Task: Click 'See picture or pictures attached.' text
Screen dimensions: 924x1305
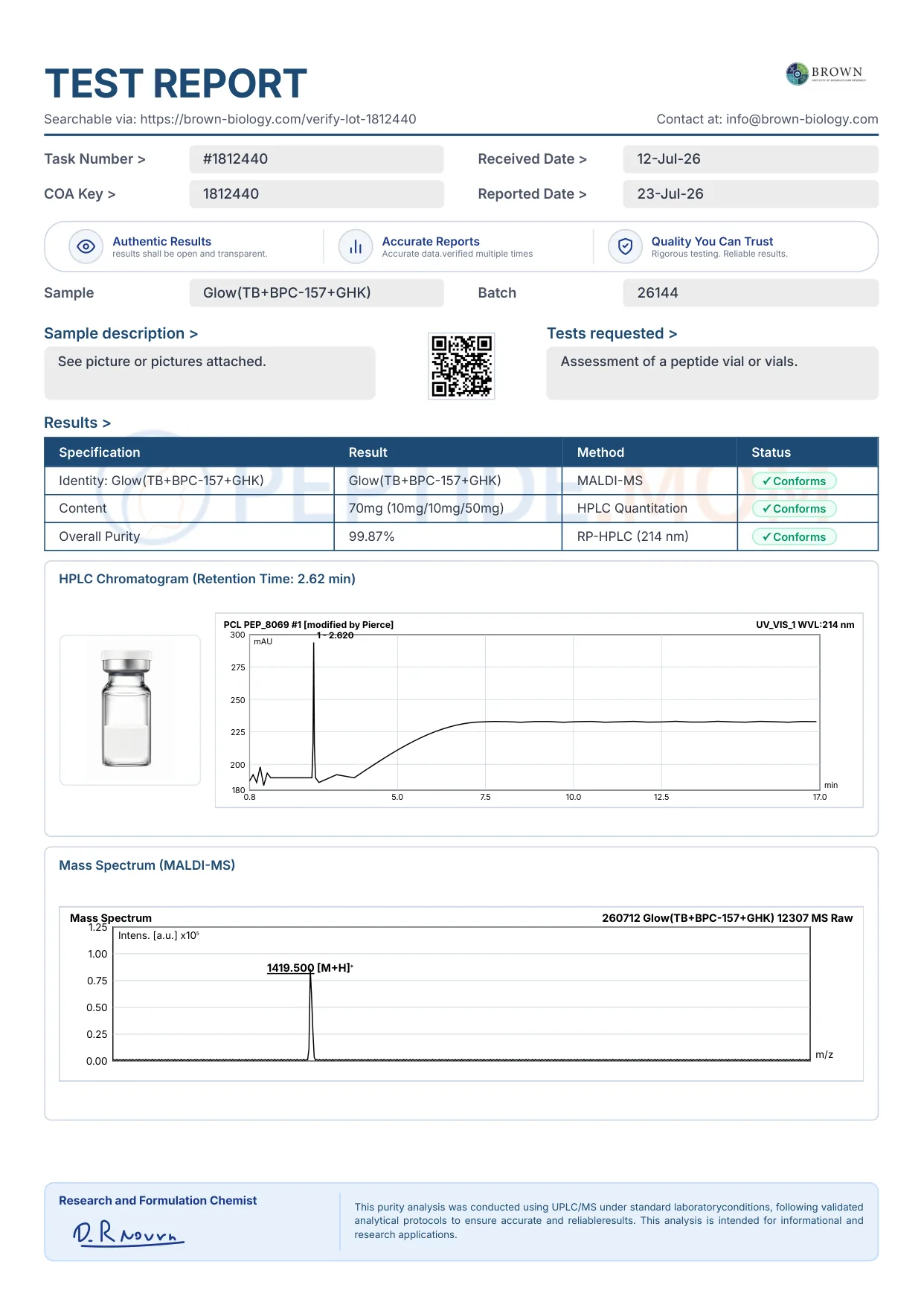Action: (161, 362)
